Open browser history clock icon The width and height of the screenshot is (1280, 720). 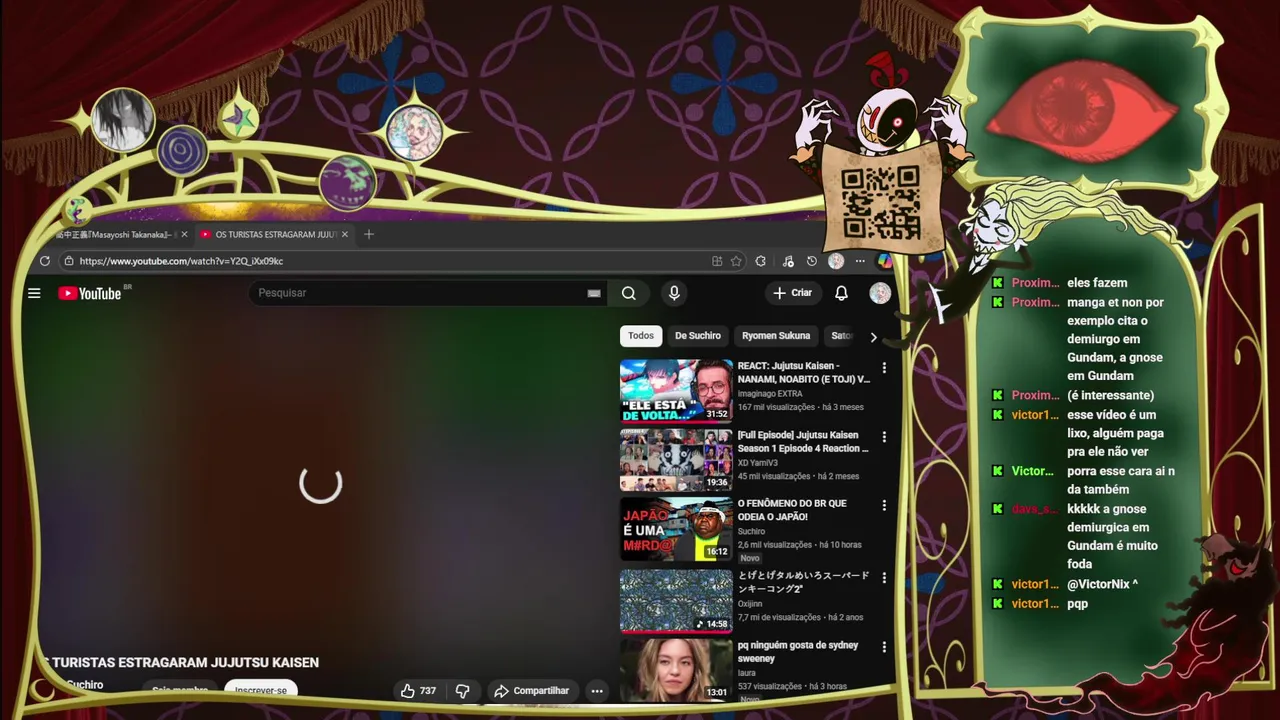point(811,261)
